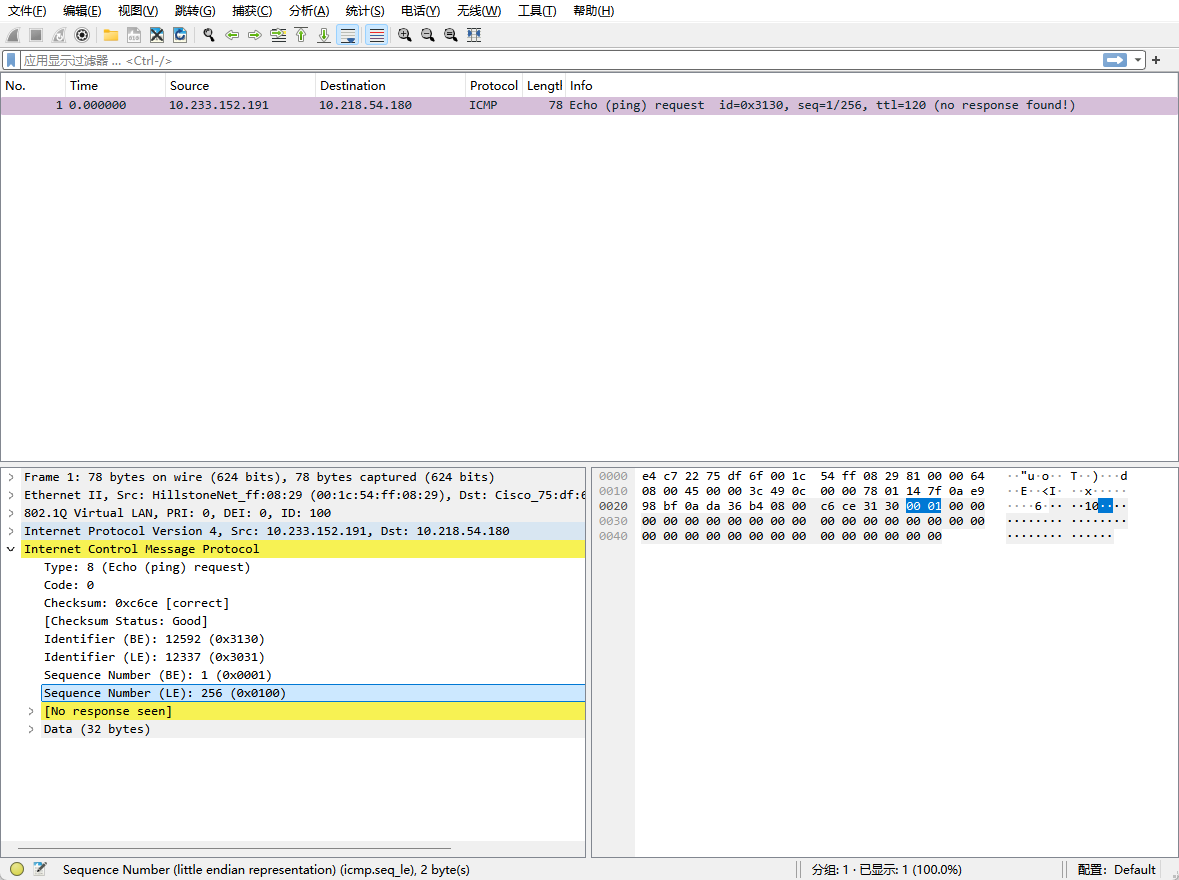Reload the capture file icon
The width and height of the screenshot is (1179, 880).
[180, 35]
